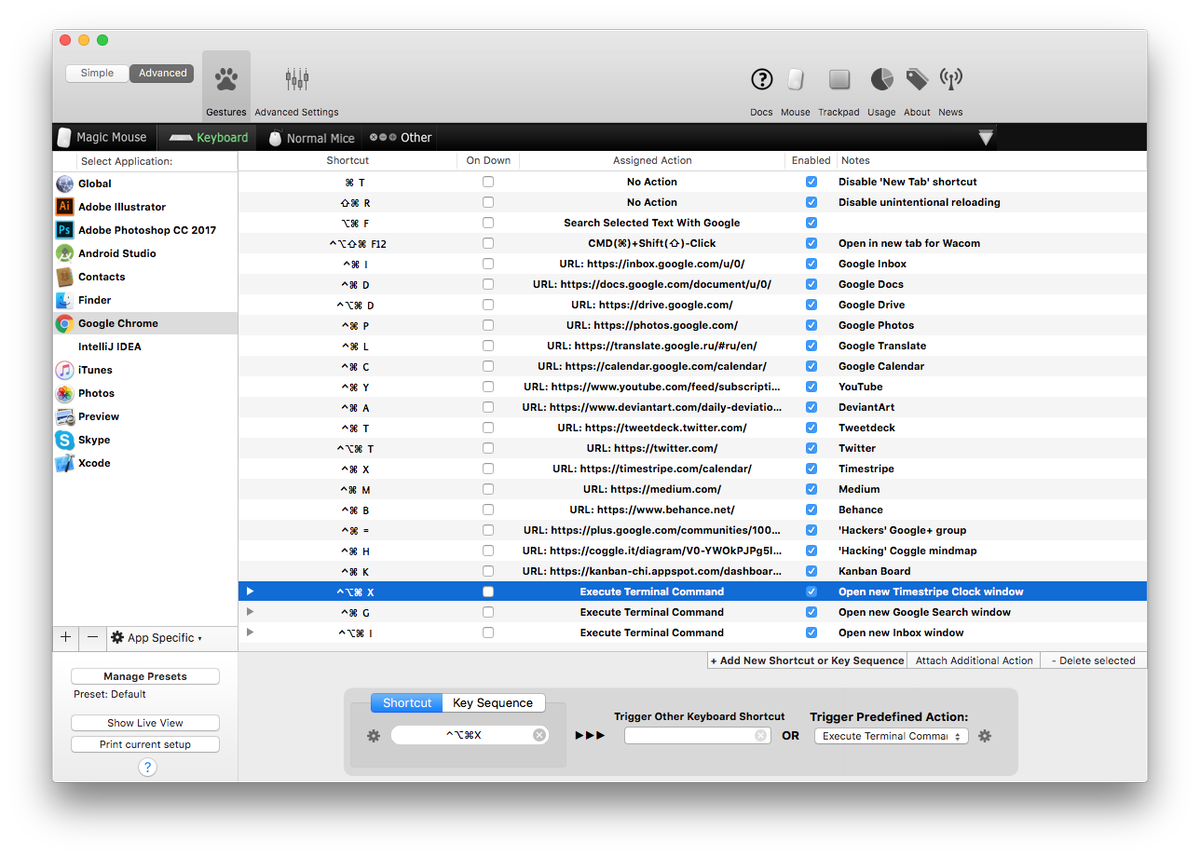
Task: Open the Trackpad settings icon
Action: click(838, 80)
